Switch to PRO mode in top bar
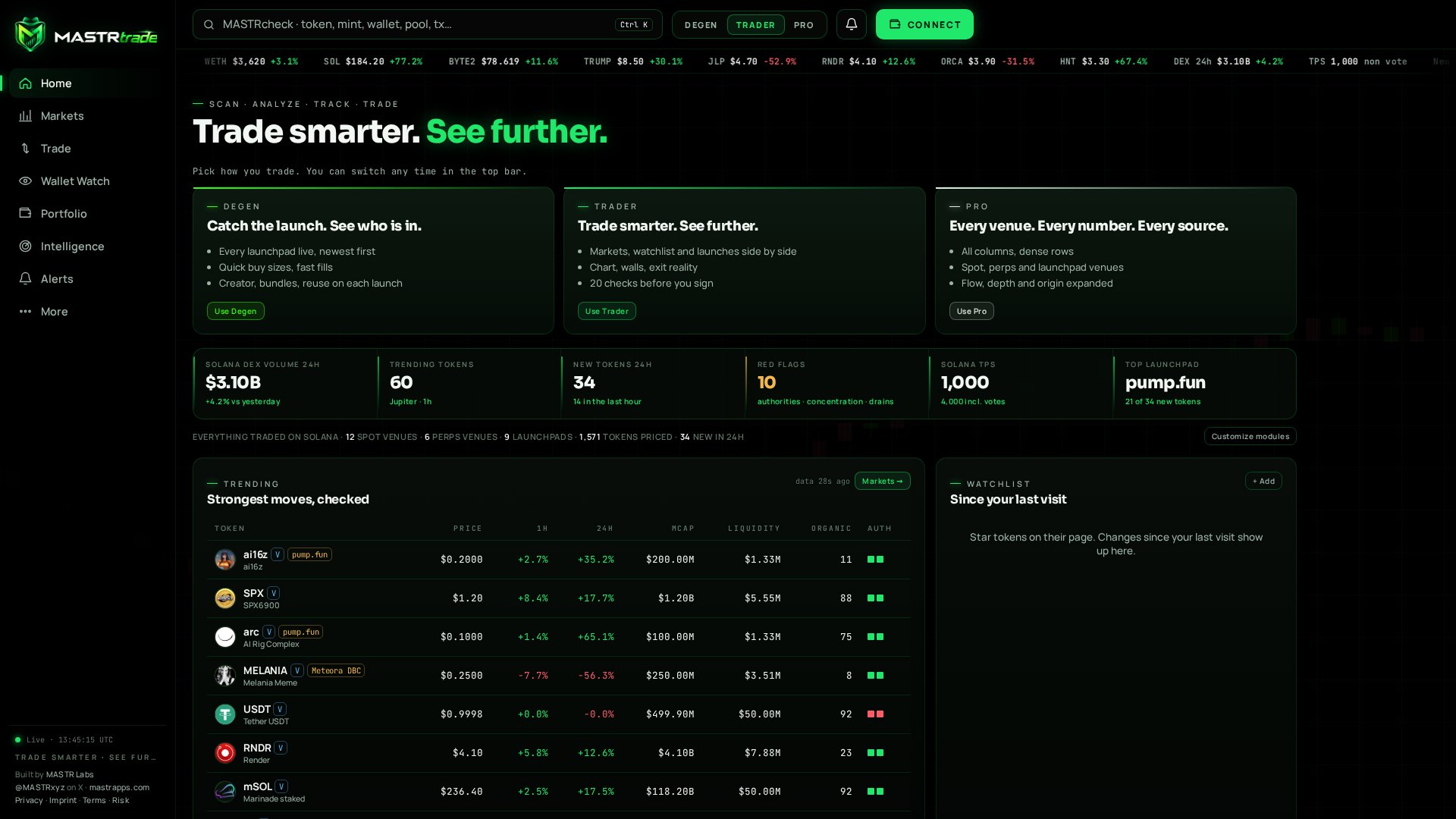This screenshot has height=819, width=1456. point(804,25)
